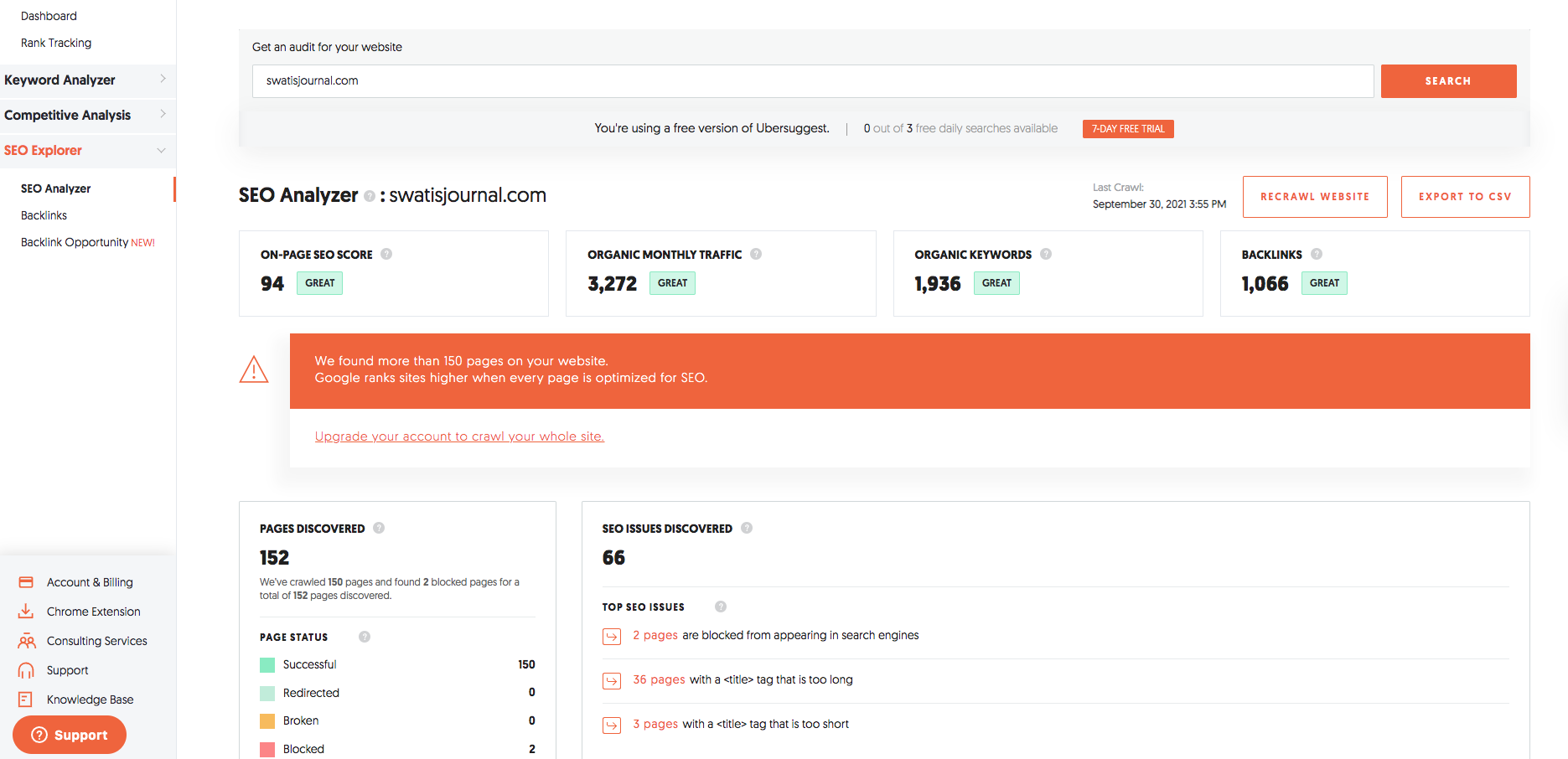Click the warning triangle alert icon
This screenshot has width=1568, height=759.
click(254, 369)
